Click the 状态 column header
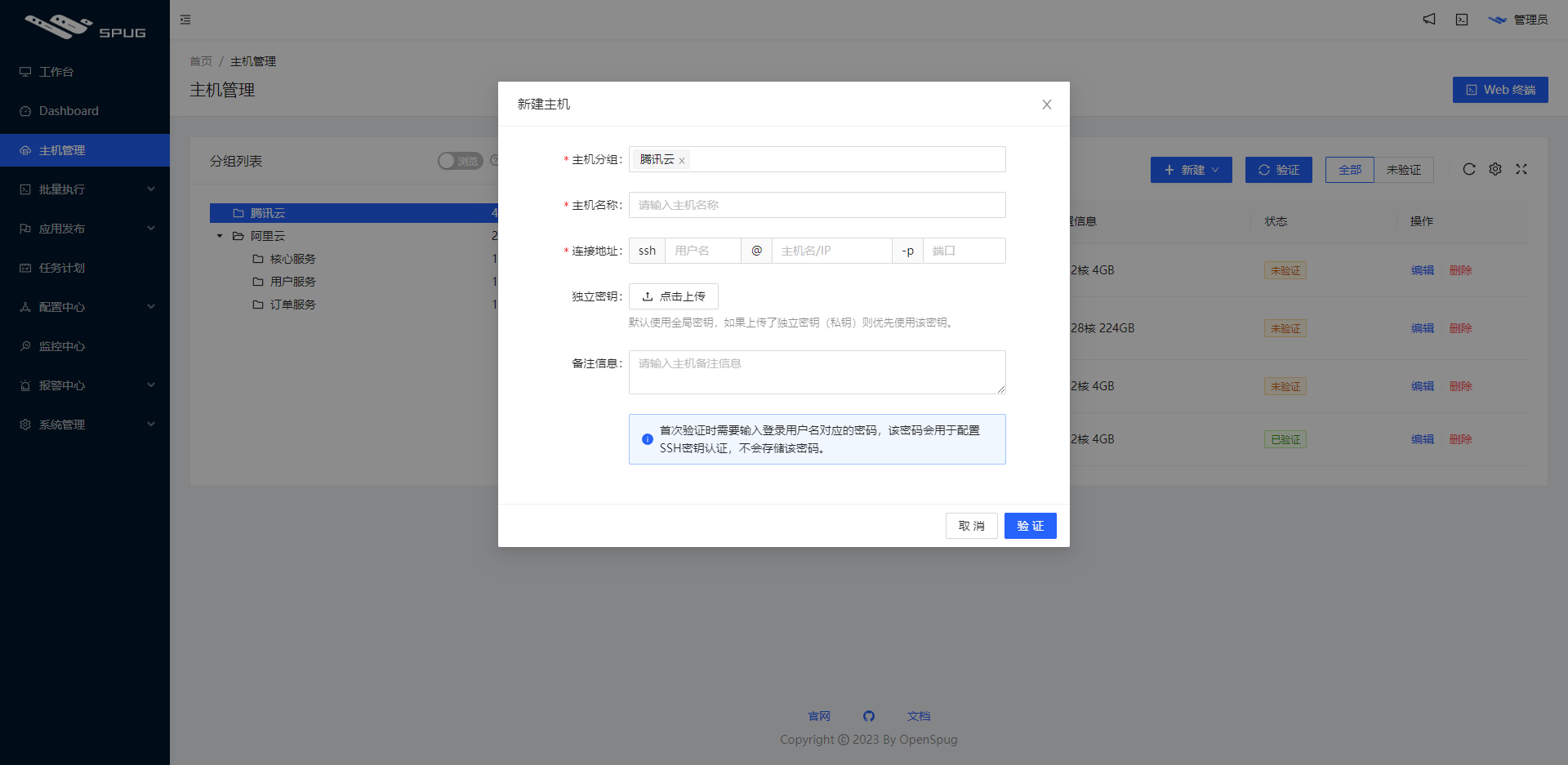 click(x=1276, y=221)
